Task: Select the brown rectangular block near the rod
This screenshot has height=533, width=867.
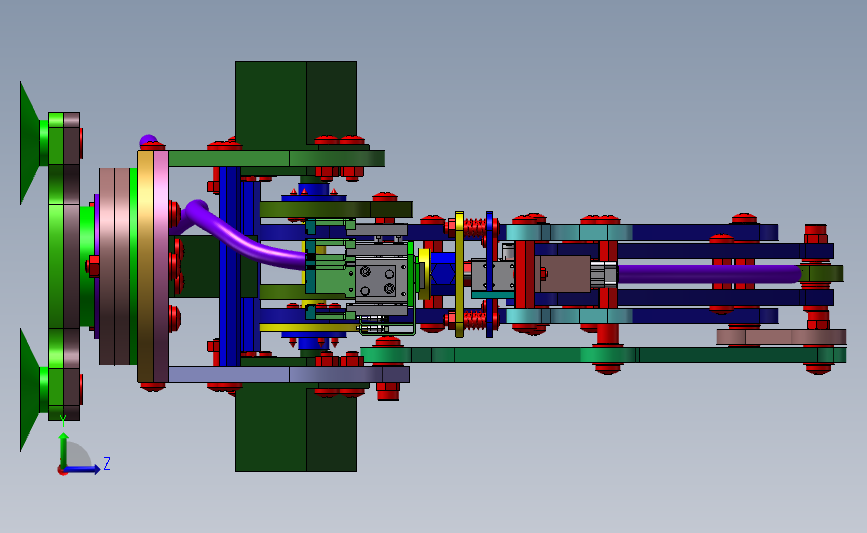Action: tap(565, 274)
